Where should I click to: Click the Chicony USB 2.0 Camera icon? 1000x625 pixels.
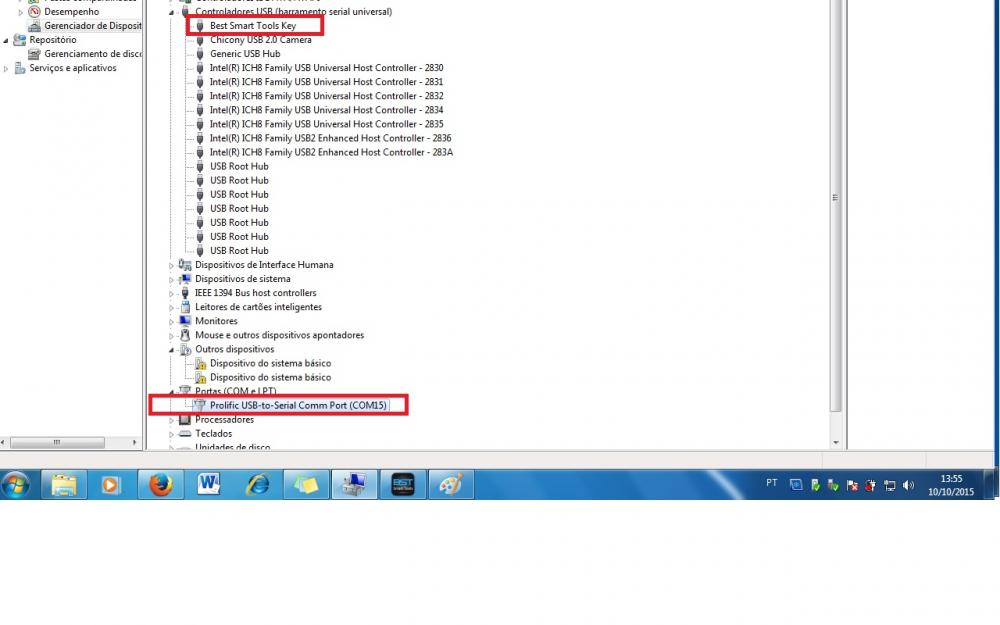(x=200, y=40)
